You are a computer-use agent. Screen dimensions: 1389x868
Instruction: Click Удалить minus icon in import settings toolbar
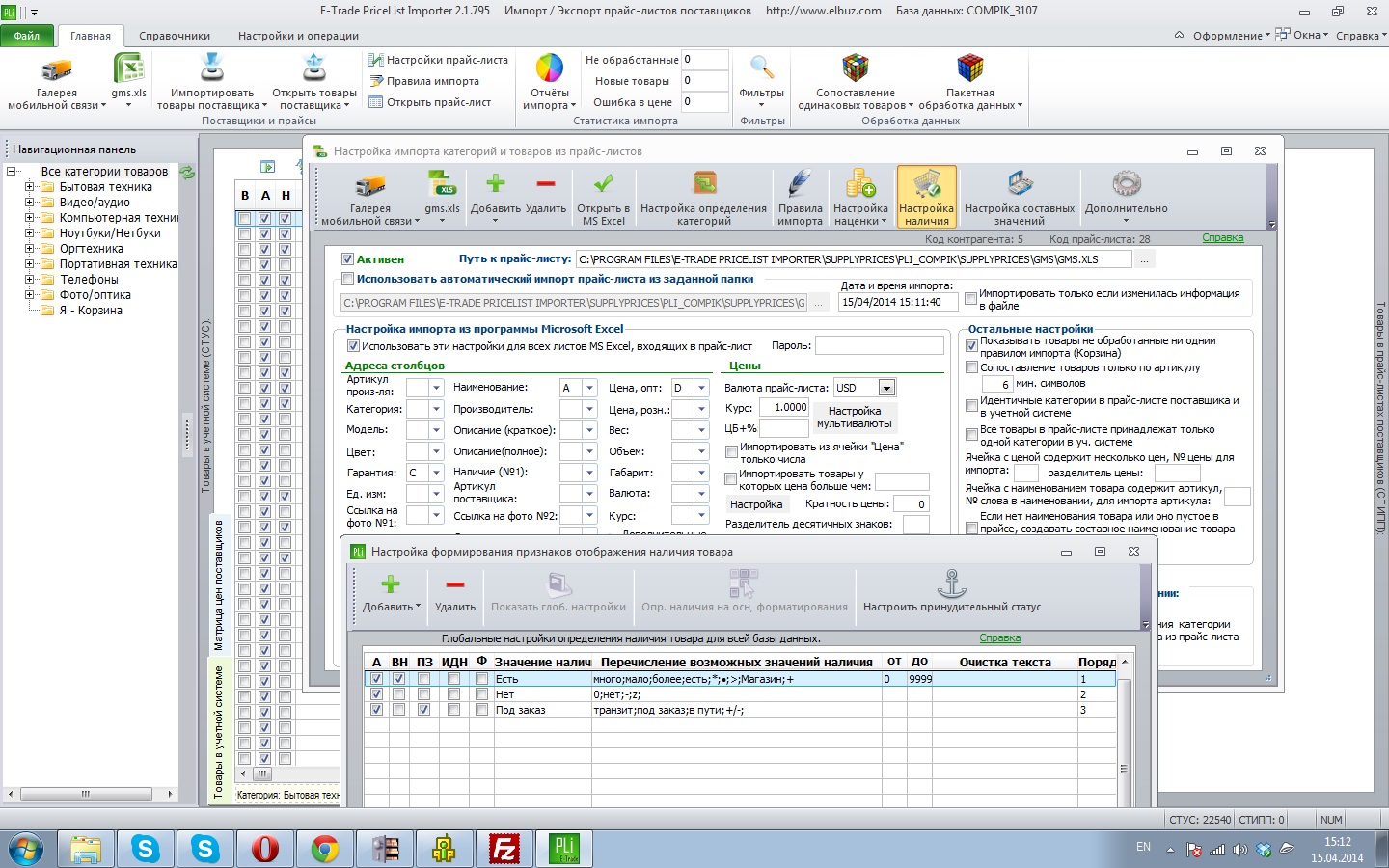coord(546,195)
